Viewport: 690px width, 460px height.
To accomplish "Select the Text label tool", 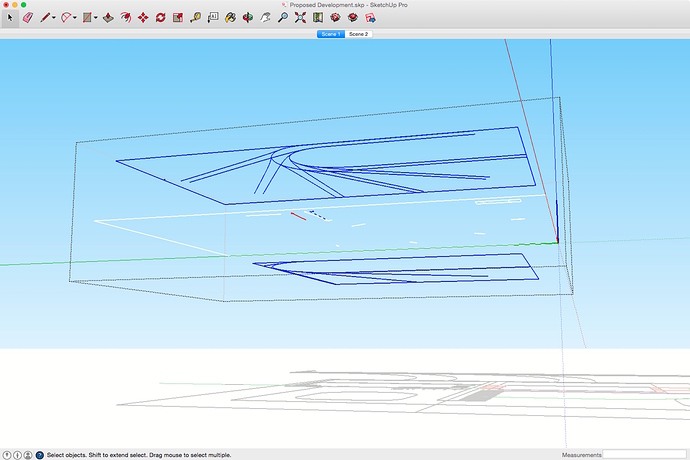I will point(213,18).
